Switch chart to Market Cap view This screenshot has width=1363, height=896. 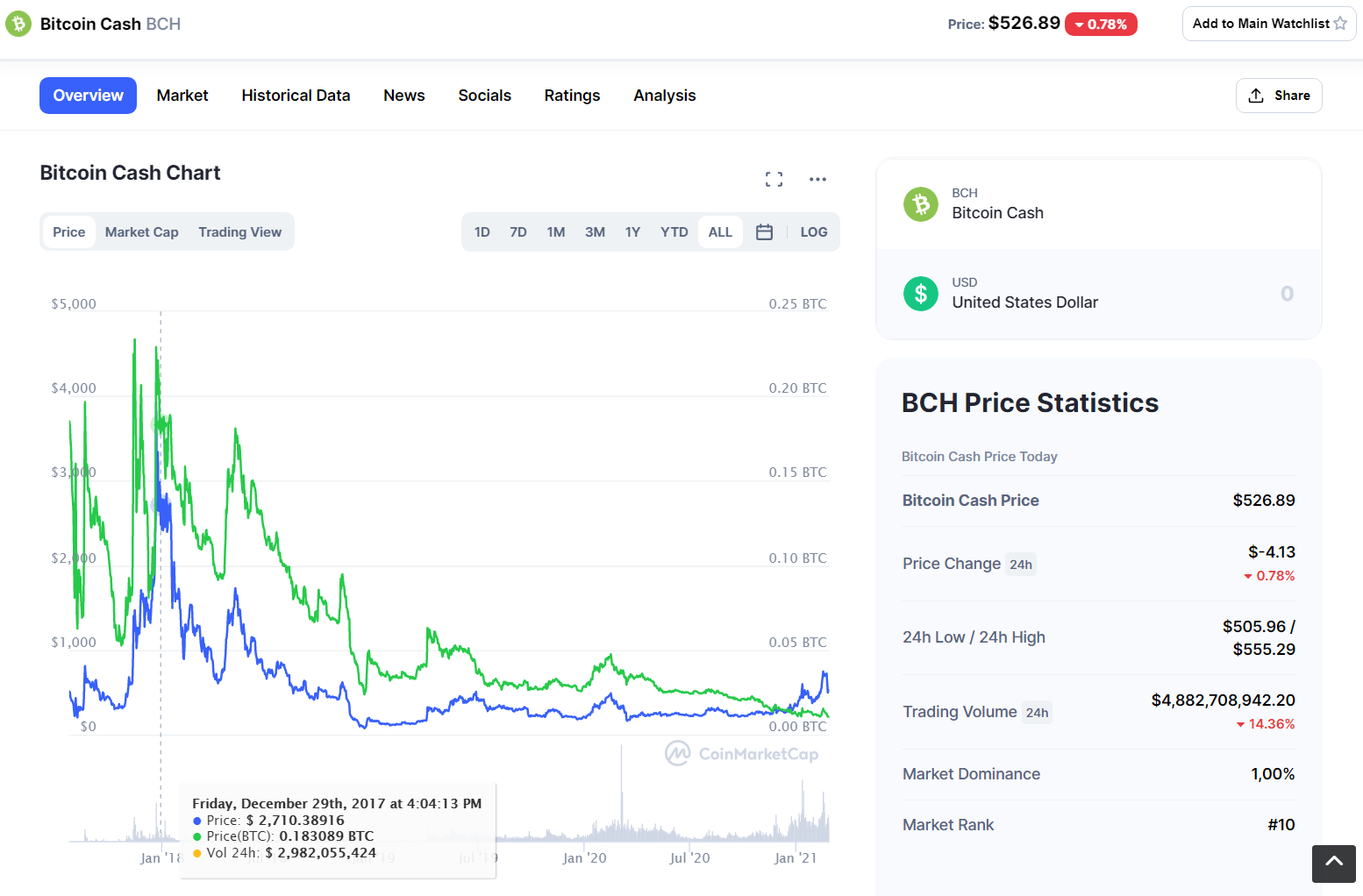click(x=142, y=232)
